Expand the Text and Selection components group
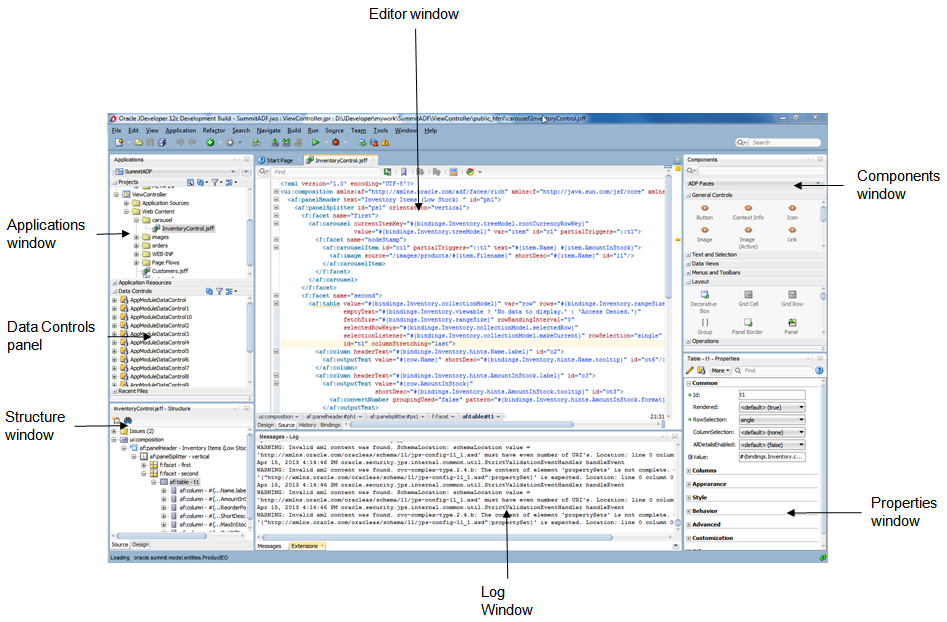947x622 pixels. (x=689, y=255)
